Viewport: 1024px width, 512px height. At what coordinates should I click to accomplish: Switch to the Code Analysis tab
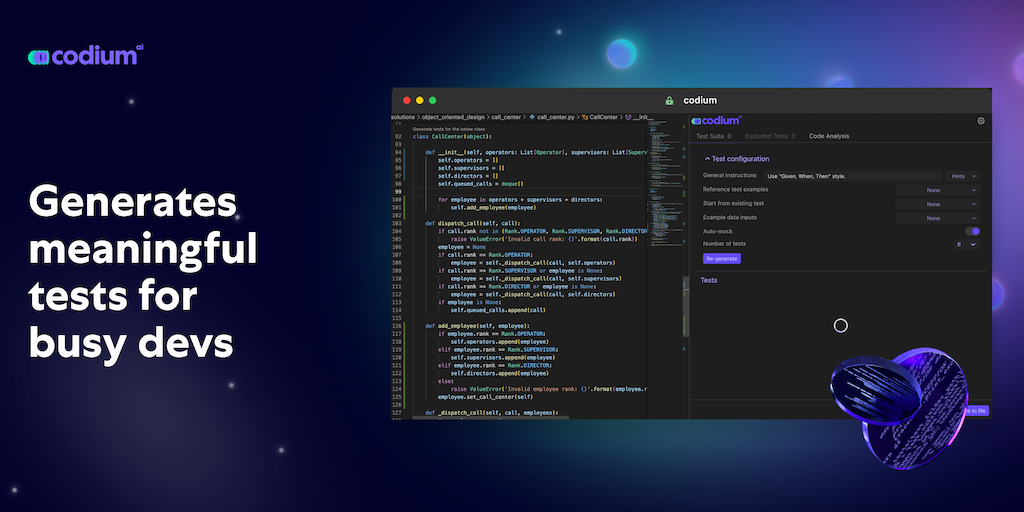click(829, 136)
